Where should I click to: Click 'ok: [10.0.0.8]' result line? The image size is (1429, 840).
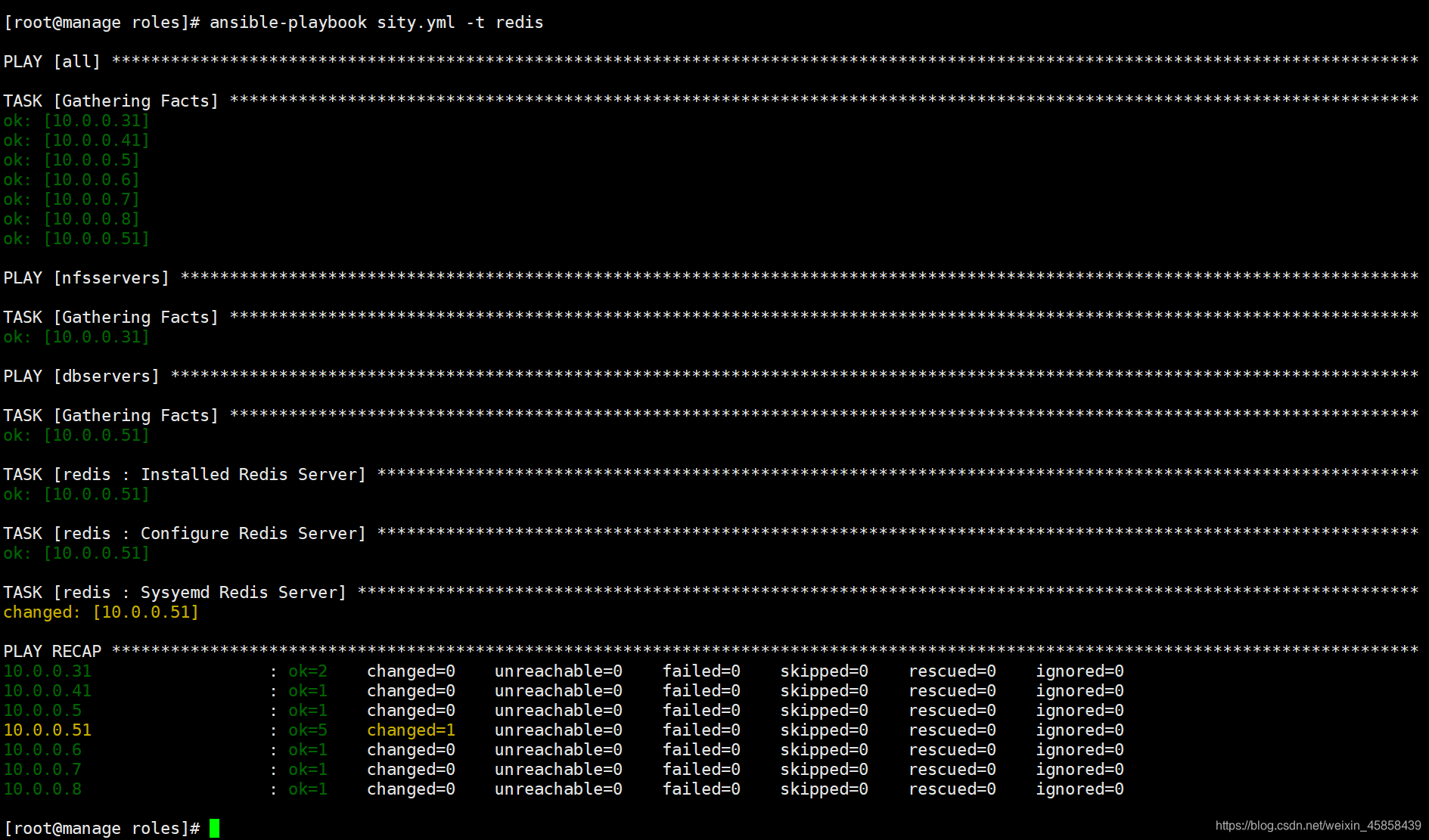pos(71,219)
